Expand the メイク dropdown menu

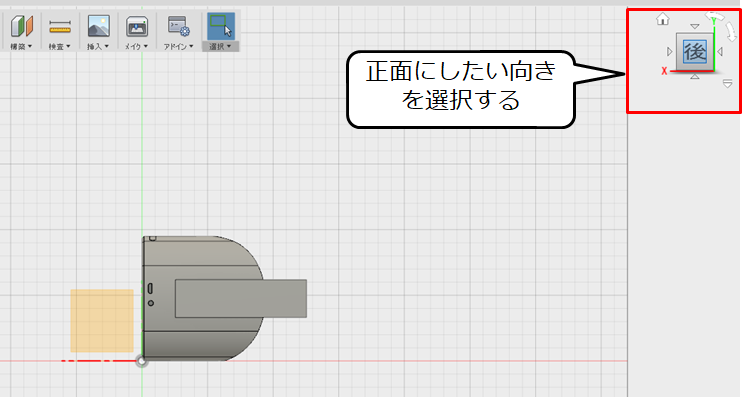pyautogui.click(x=136, y=46)
